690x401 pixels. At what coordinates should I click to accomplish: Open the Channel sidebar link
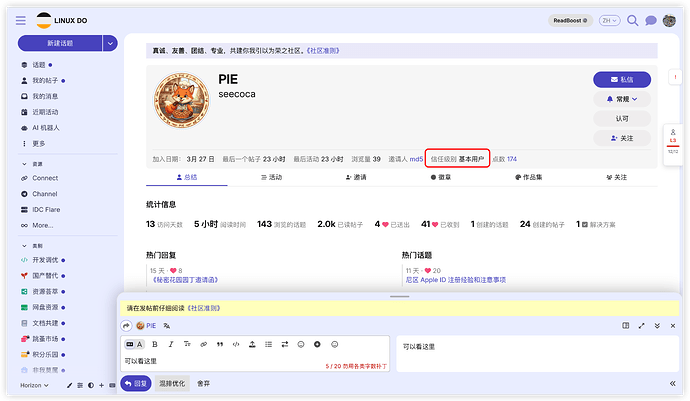(44, 194)
